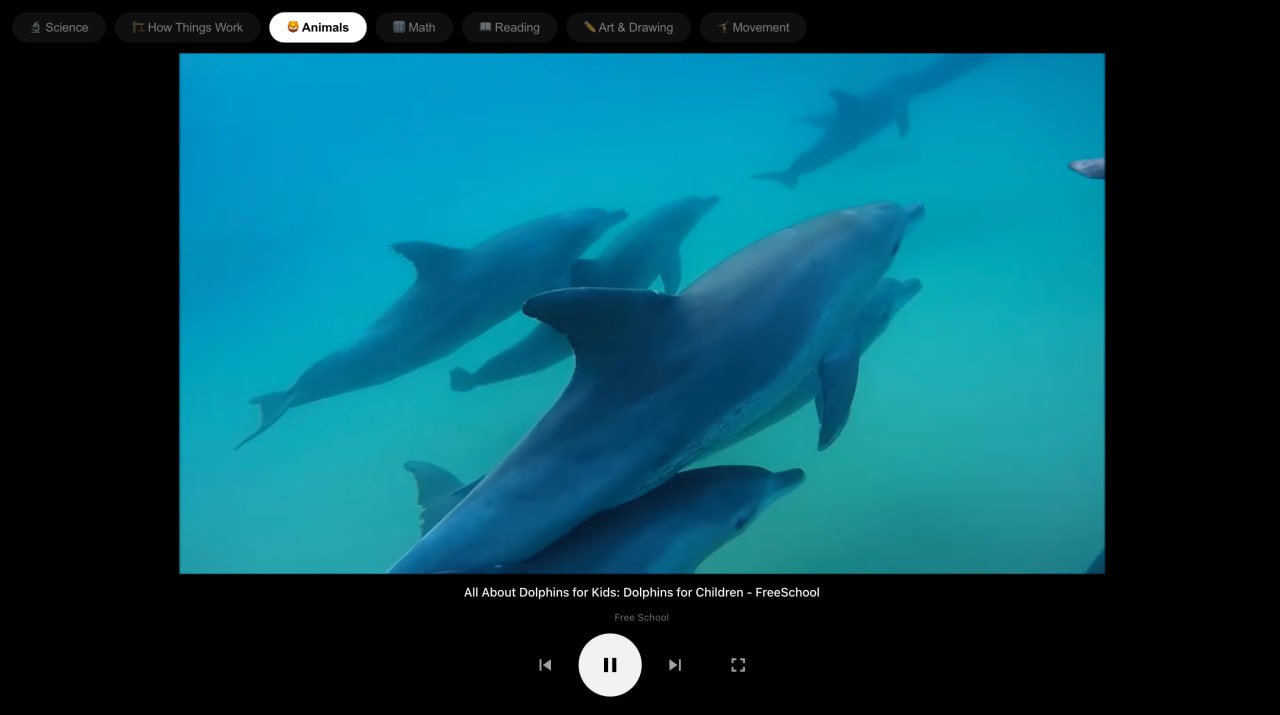Click the abacus icon on the Math tab
This screenshot has height=715, width=1280.
click(x=400, y=27)
